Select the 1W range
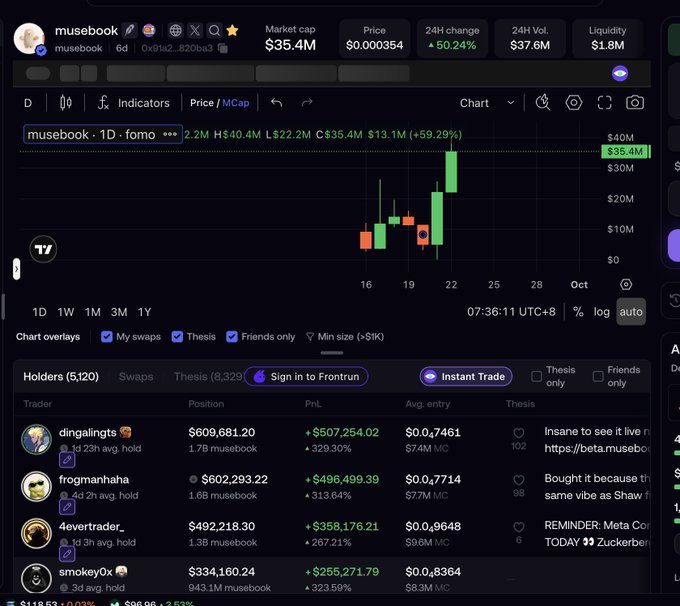Viewport: 680px width, 606px height. [x=65, y=312]
